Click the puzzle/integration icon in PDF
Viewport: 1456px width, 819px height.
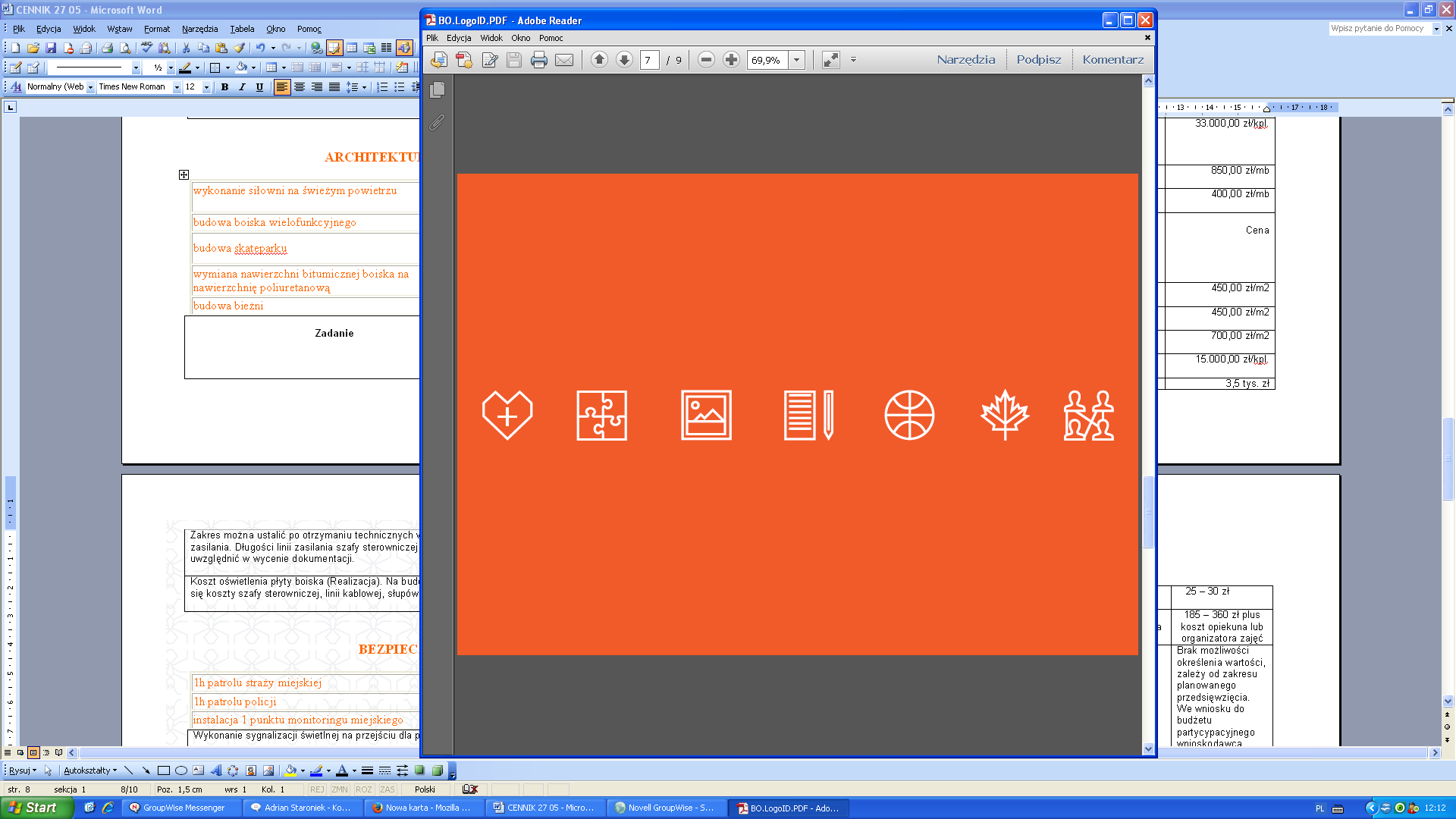(x=601, y=415)
